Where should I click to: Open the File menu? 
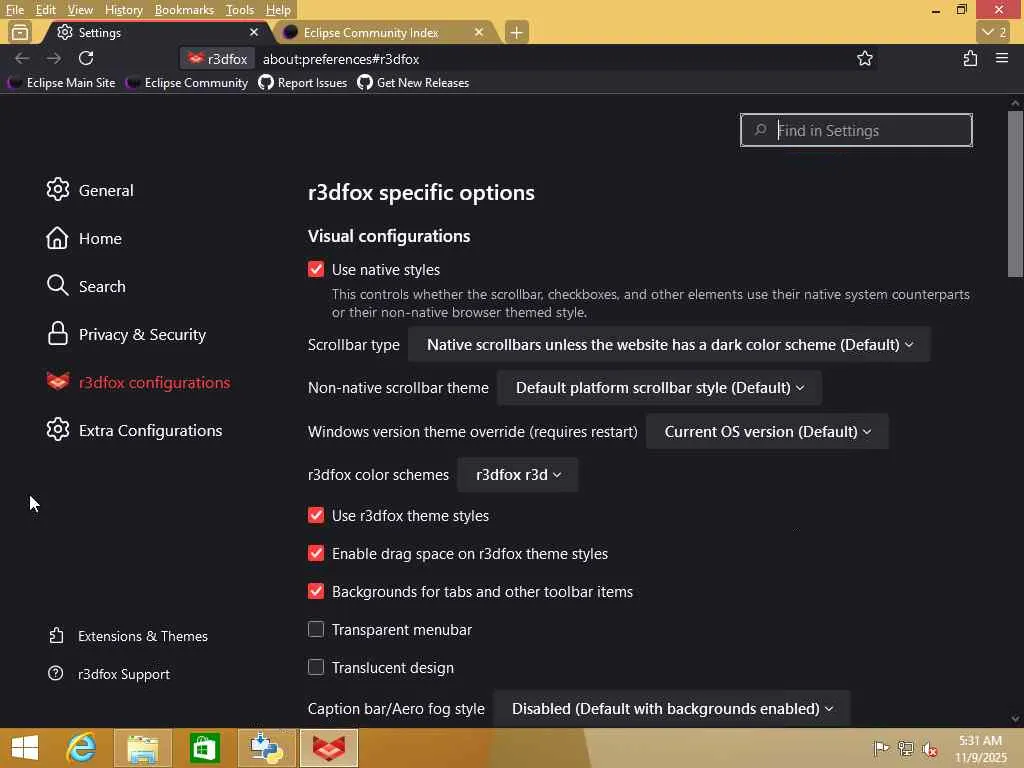tap(15, 10)
